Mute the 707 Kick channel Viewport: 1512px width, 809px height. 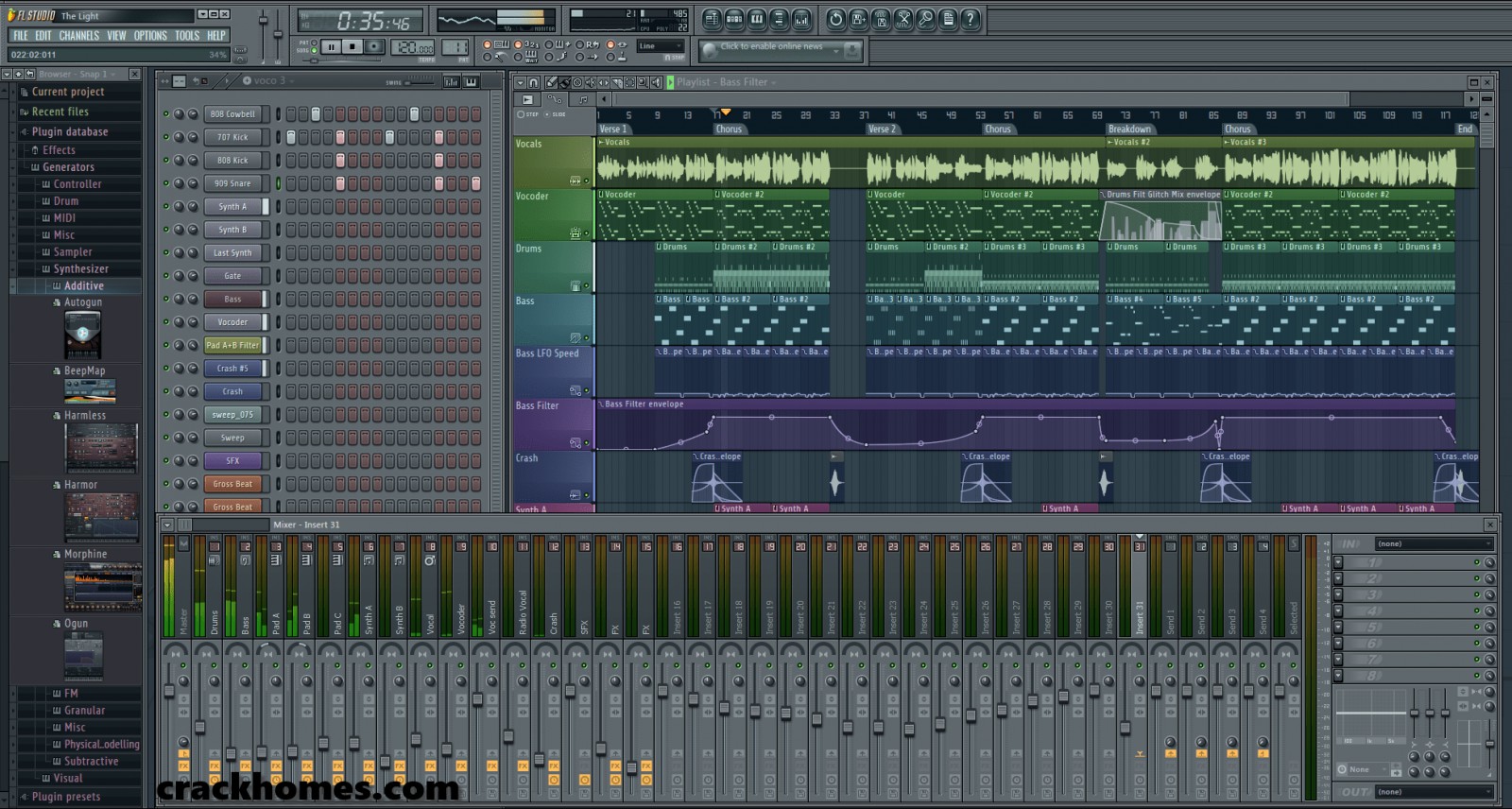166,137
